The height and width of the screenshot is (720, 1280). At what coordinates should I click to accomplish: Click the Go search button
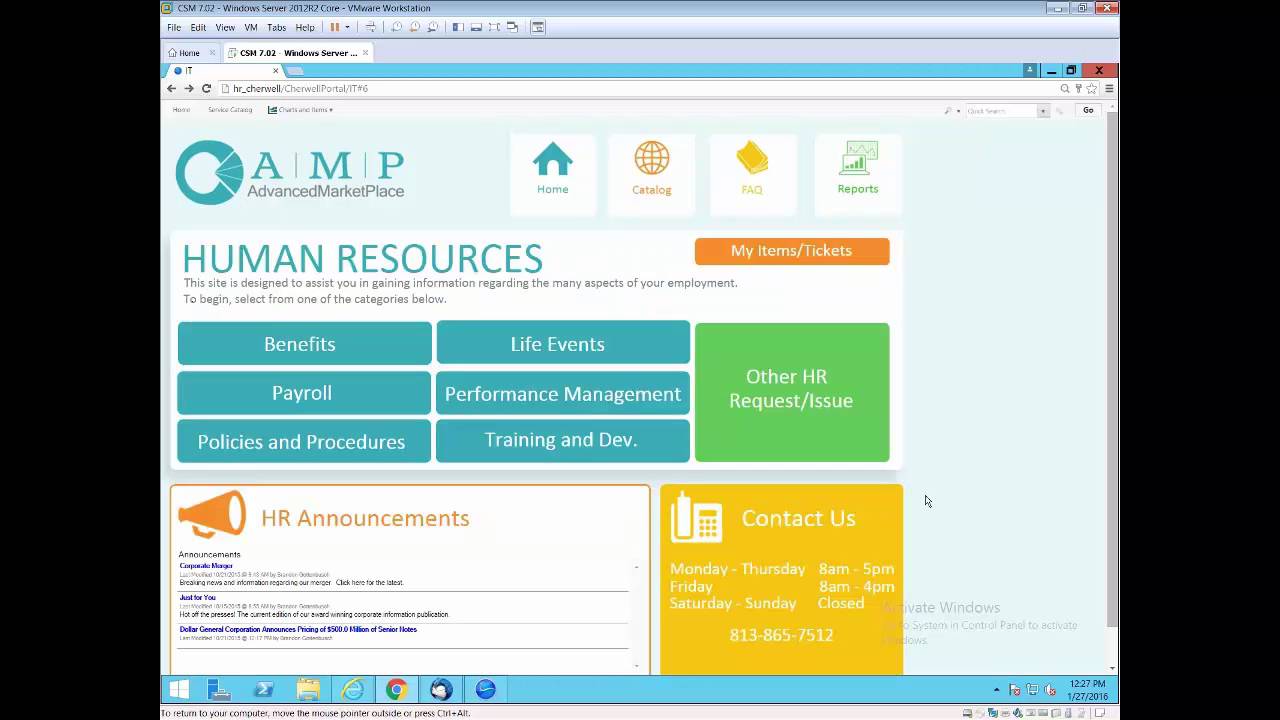pos(1088,110)
